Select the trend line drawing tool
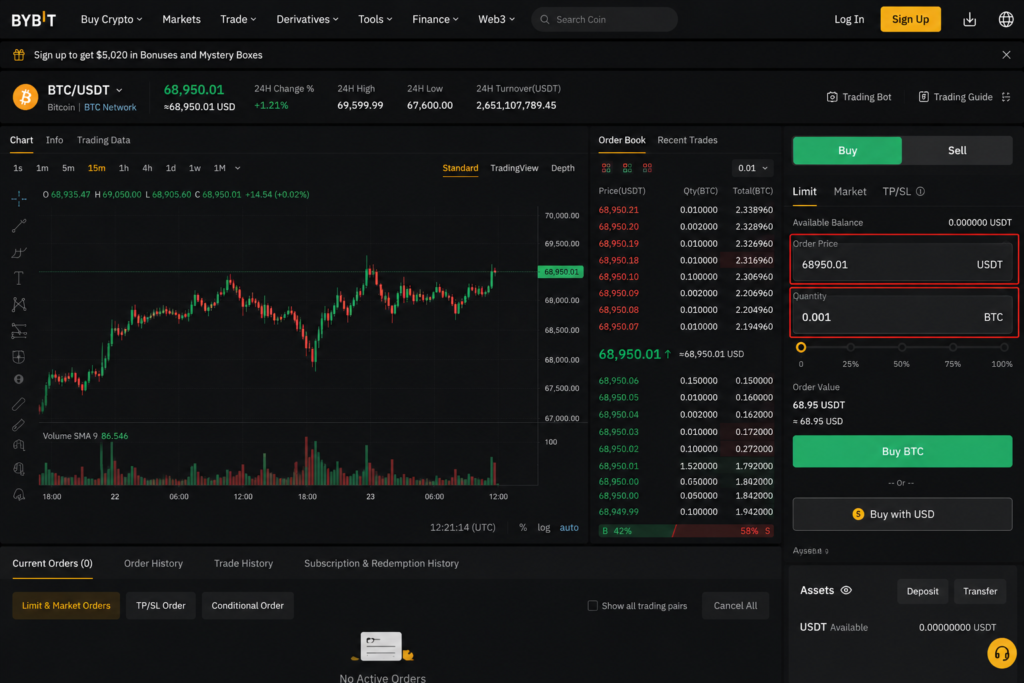 pyautogui.click(x=18, y=226)
